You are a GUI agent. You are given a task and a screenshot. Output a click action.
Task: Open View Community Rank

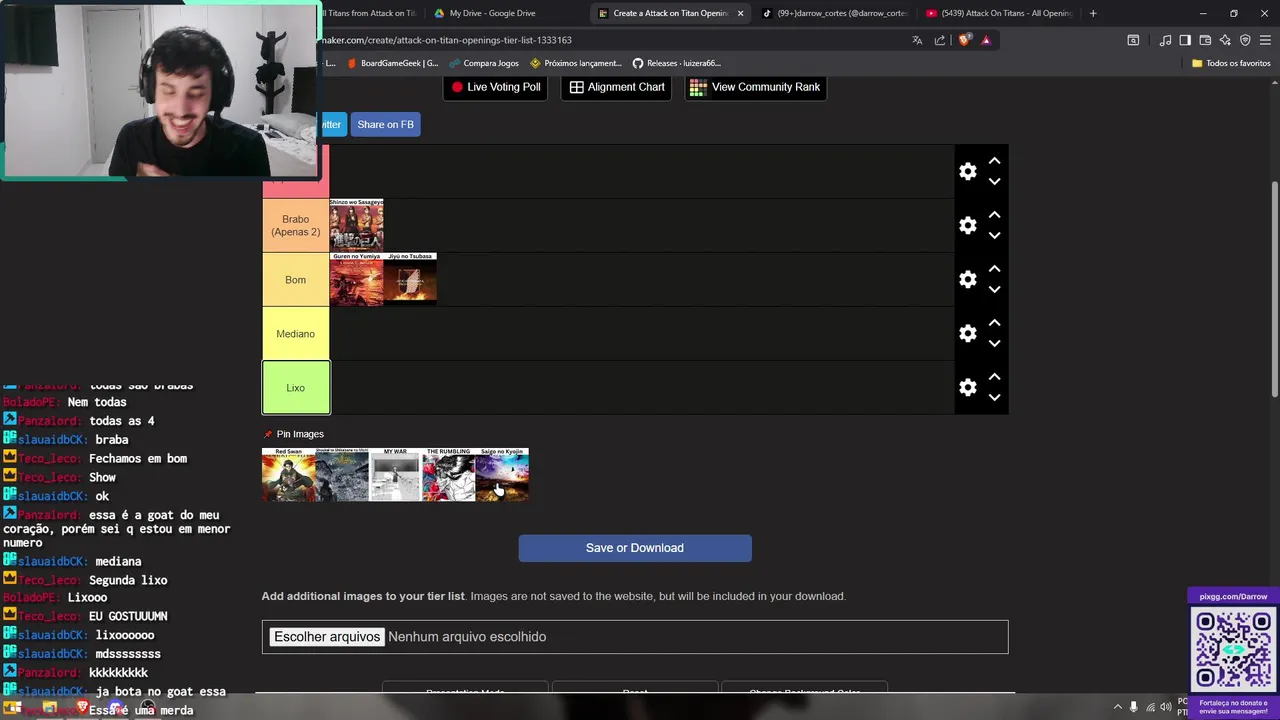pos(755,87)
